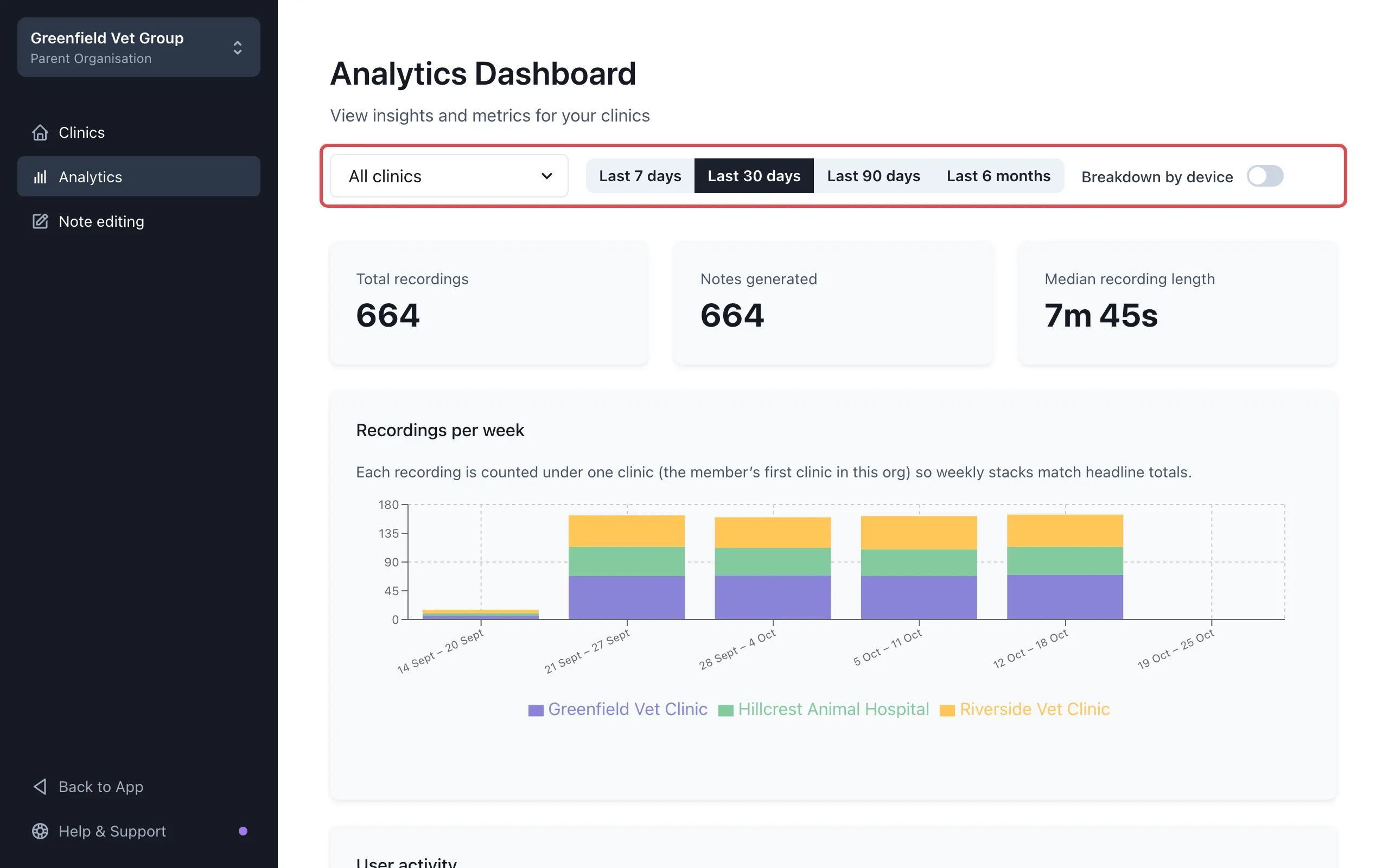The width and height of the screenshot is (1389, 868).
Task: Click the purple notification dot beside Help & Support
Action: point(243,831)
